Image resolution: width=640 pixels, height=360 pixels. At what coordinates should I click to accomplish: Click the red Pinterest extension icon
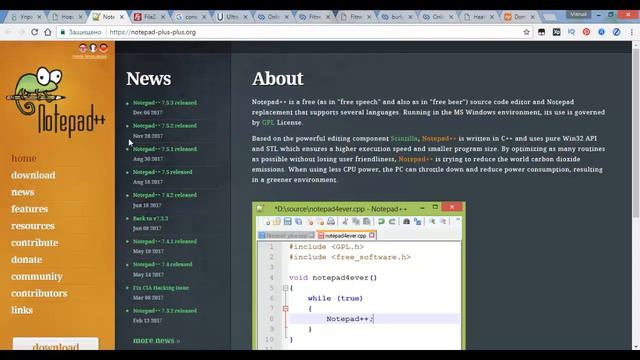pos(586,32)
